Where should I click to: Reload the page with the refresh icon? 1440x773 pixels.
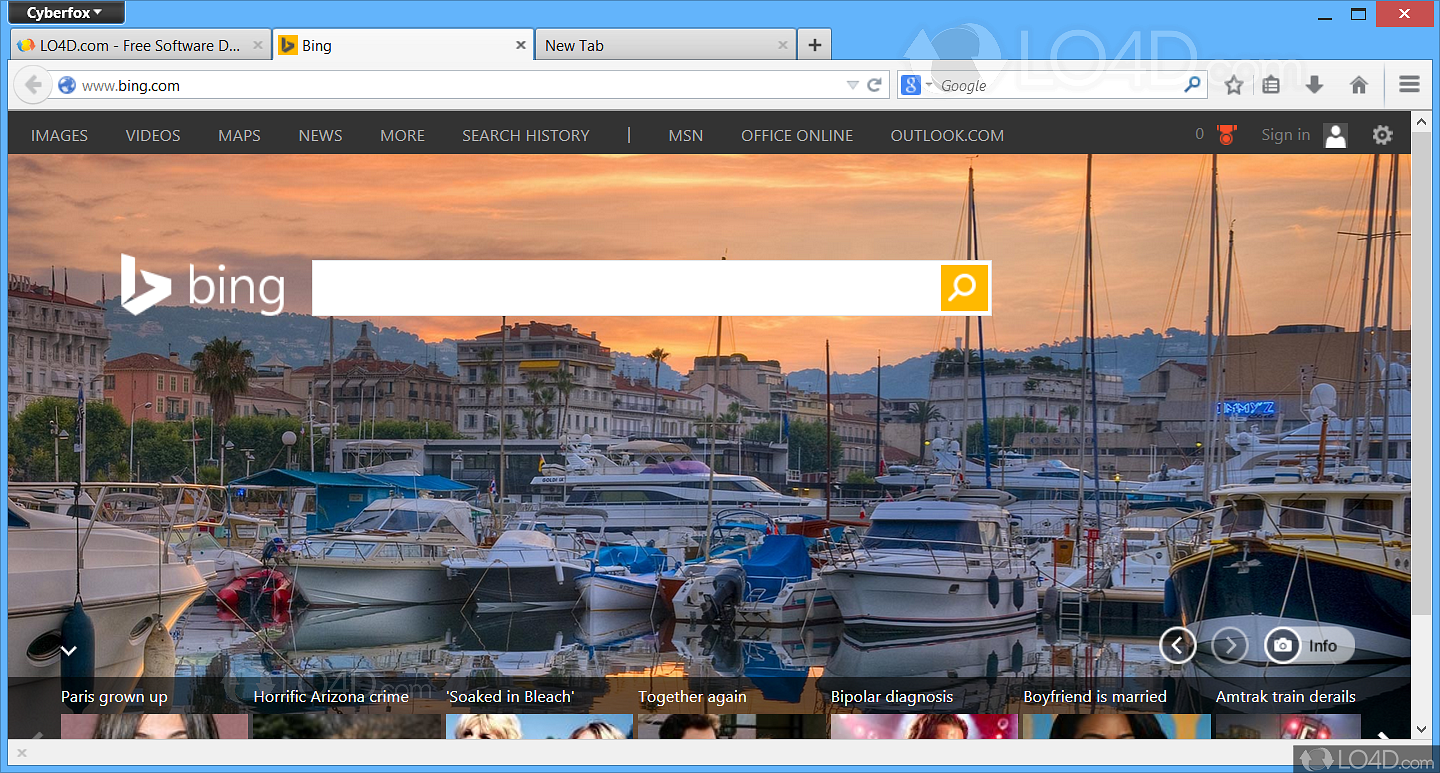point(874,85)
